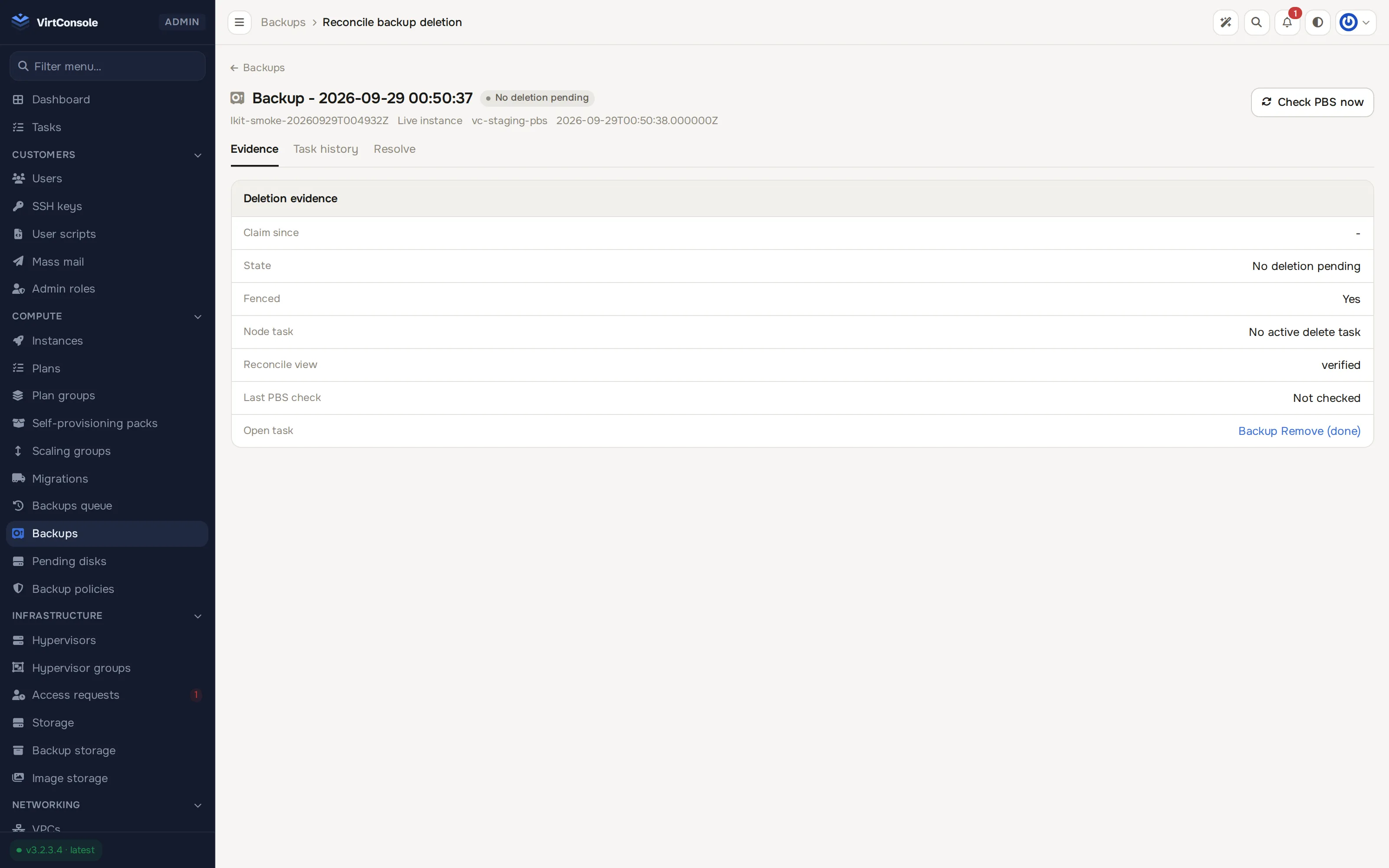The image size is (1389, 868).
Task: Switch to the Task history tab
Action: (326, 149)
